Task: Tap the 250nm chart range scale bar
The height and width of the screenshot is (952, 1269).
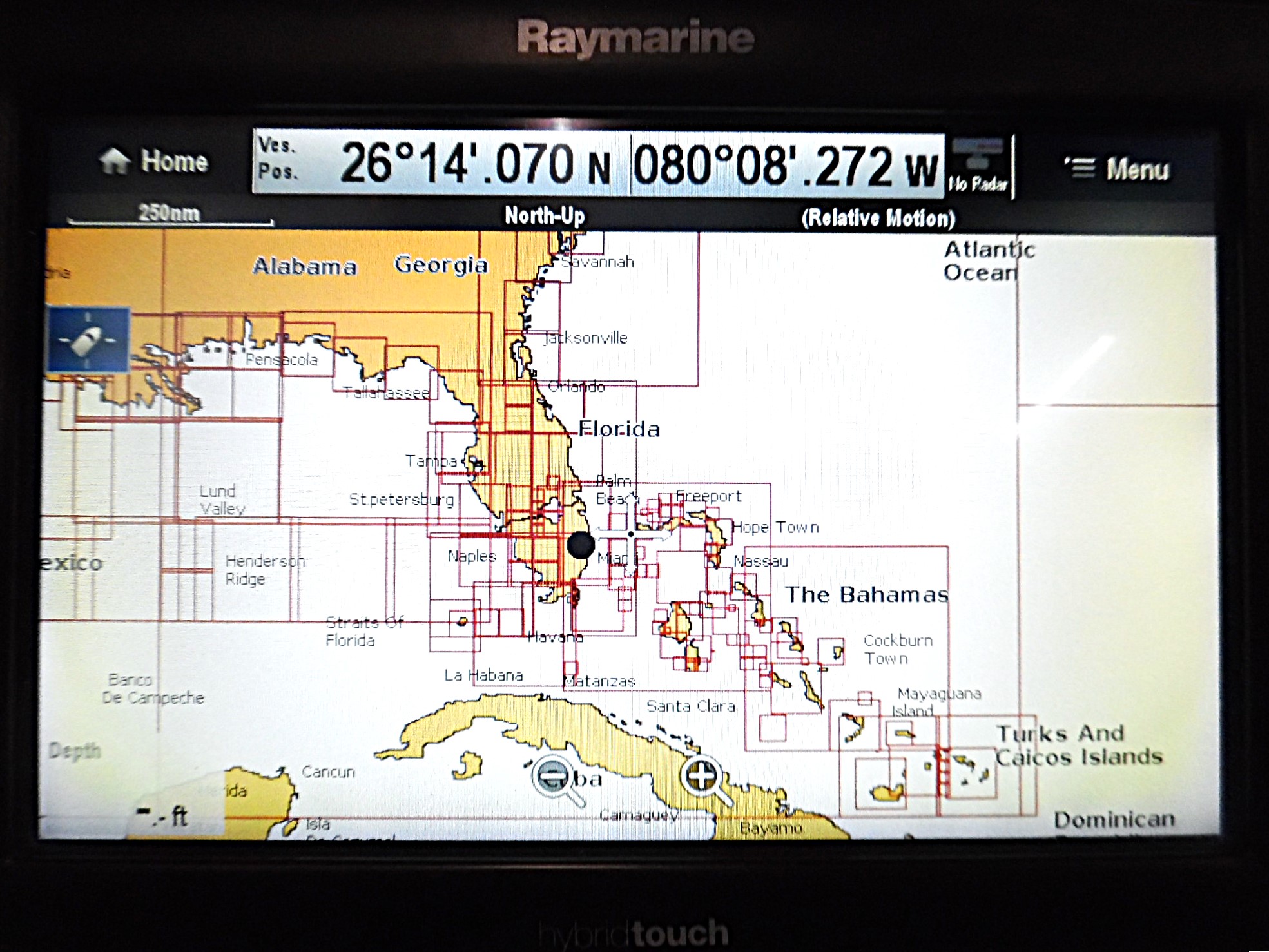Action: pyautogui.click(x=168, y=214)
